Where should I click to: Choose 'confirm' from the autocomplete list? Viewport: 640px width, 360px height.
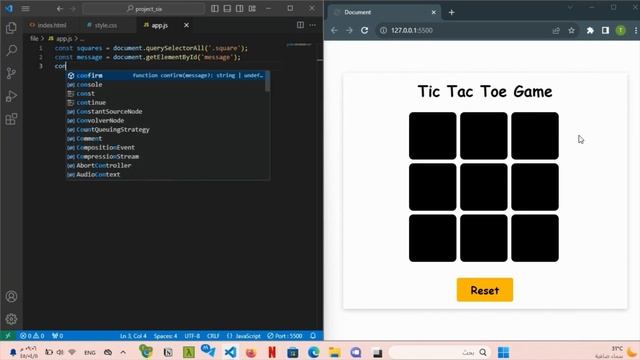pyautogui.click(x=167, y=76)
